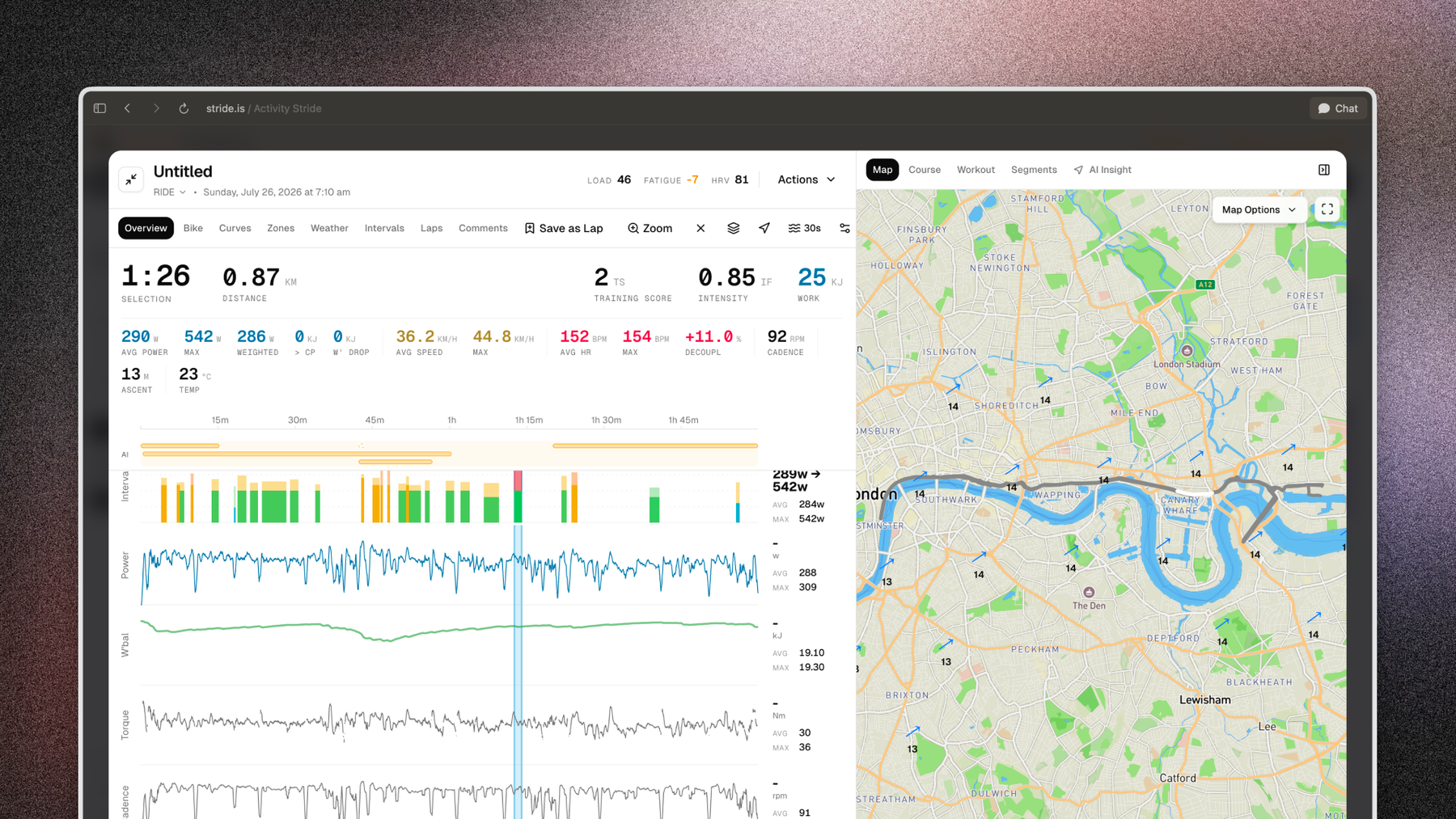The height and width of the screenshot is (819, 1456).
Task: Open the Workout tab
Action: pos(976,170)
